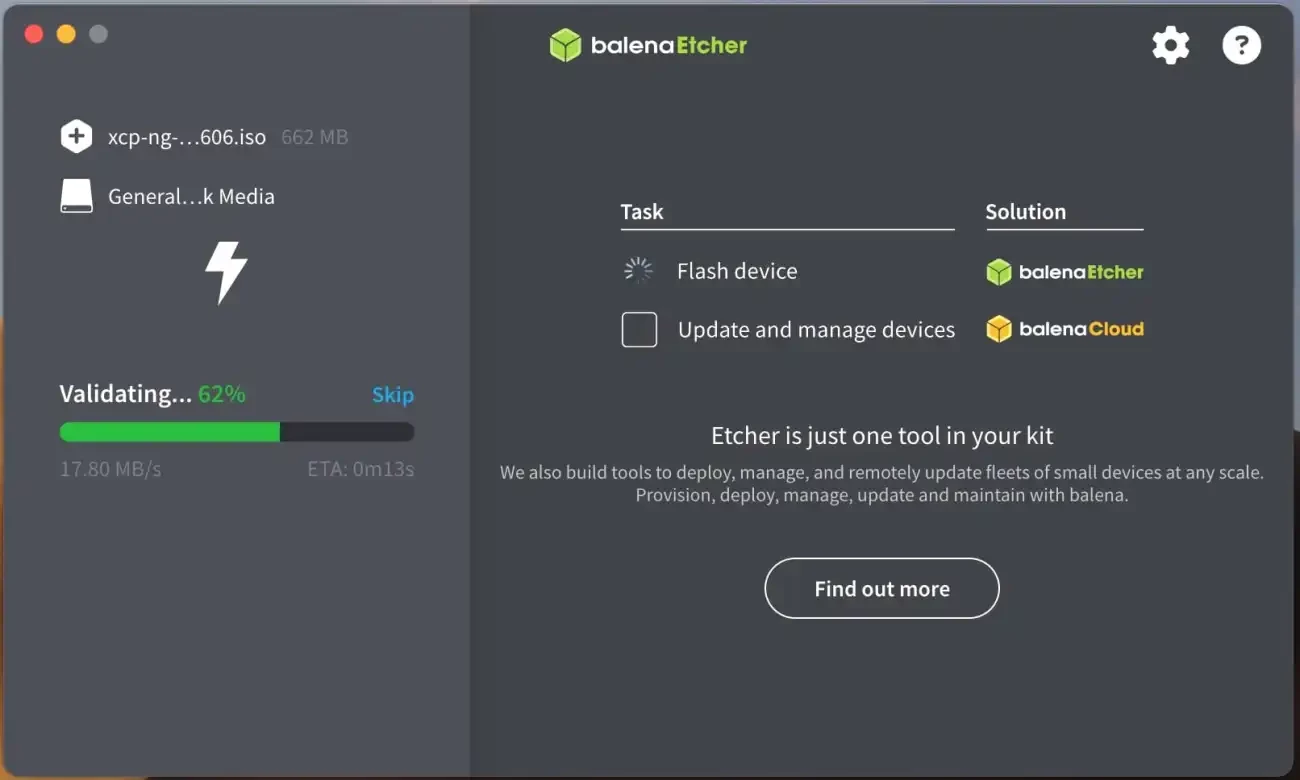The width and height of the screenshot is (1300, 780).
Task: Click the 662 MB image size
Action: (x=315, y=137)
